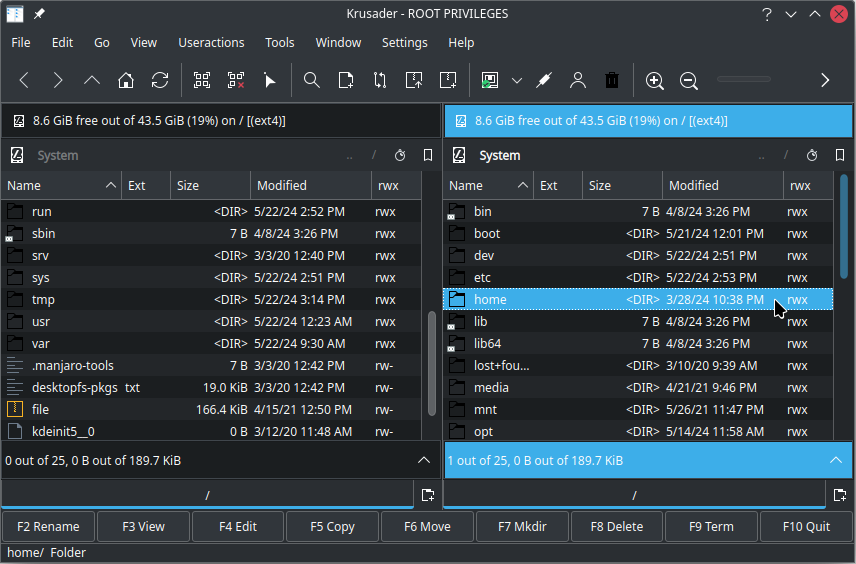Click the Synchronize directories icon
The image size is (856, 564).
click(x=380, y=81)
